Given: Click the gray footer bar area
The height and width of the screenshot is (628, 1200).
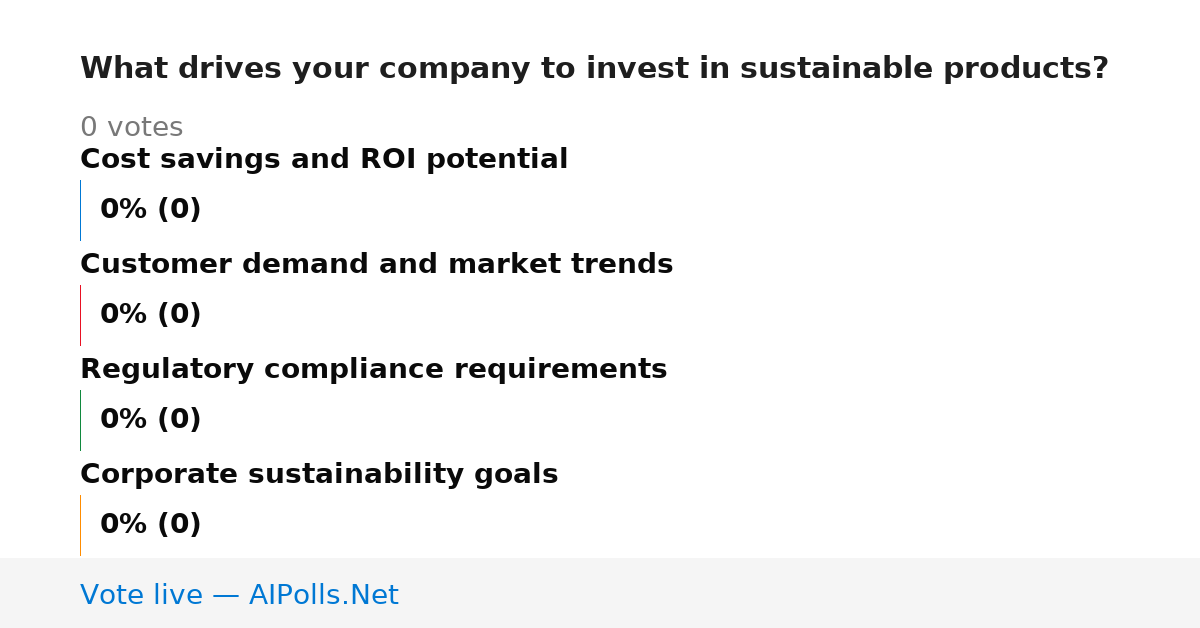Looking at the screenshot, I should [x=600, y=593].
